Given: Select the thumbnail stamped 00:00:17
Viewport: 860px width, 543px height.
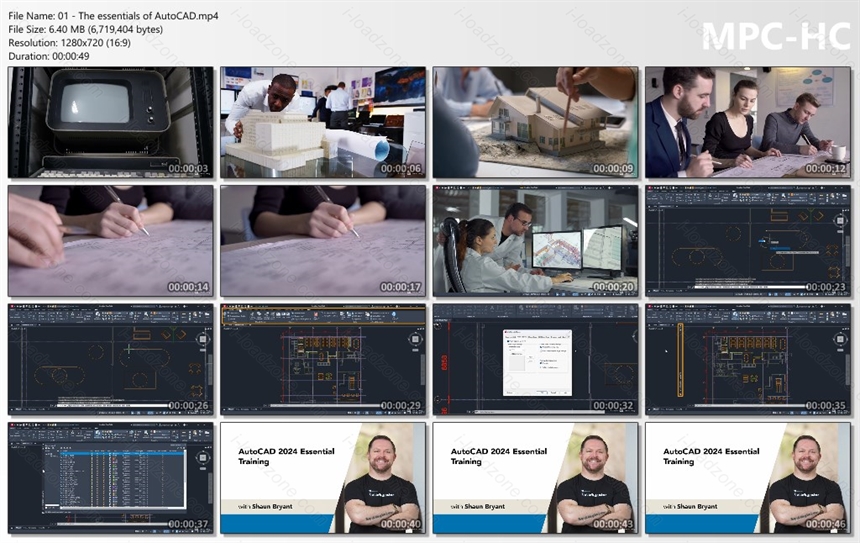Looking at the screenshot, I should pos(323,241).
